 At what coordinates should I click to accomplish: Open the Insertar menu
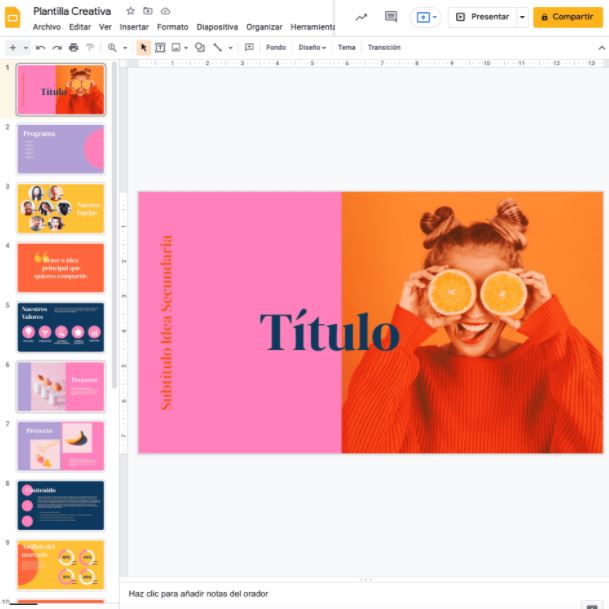[134, 27]
